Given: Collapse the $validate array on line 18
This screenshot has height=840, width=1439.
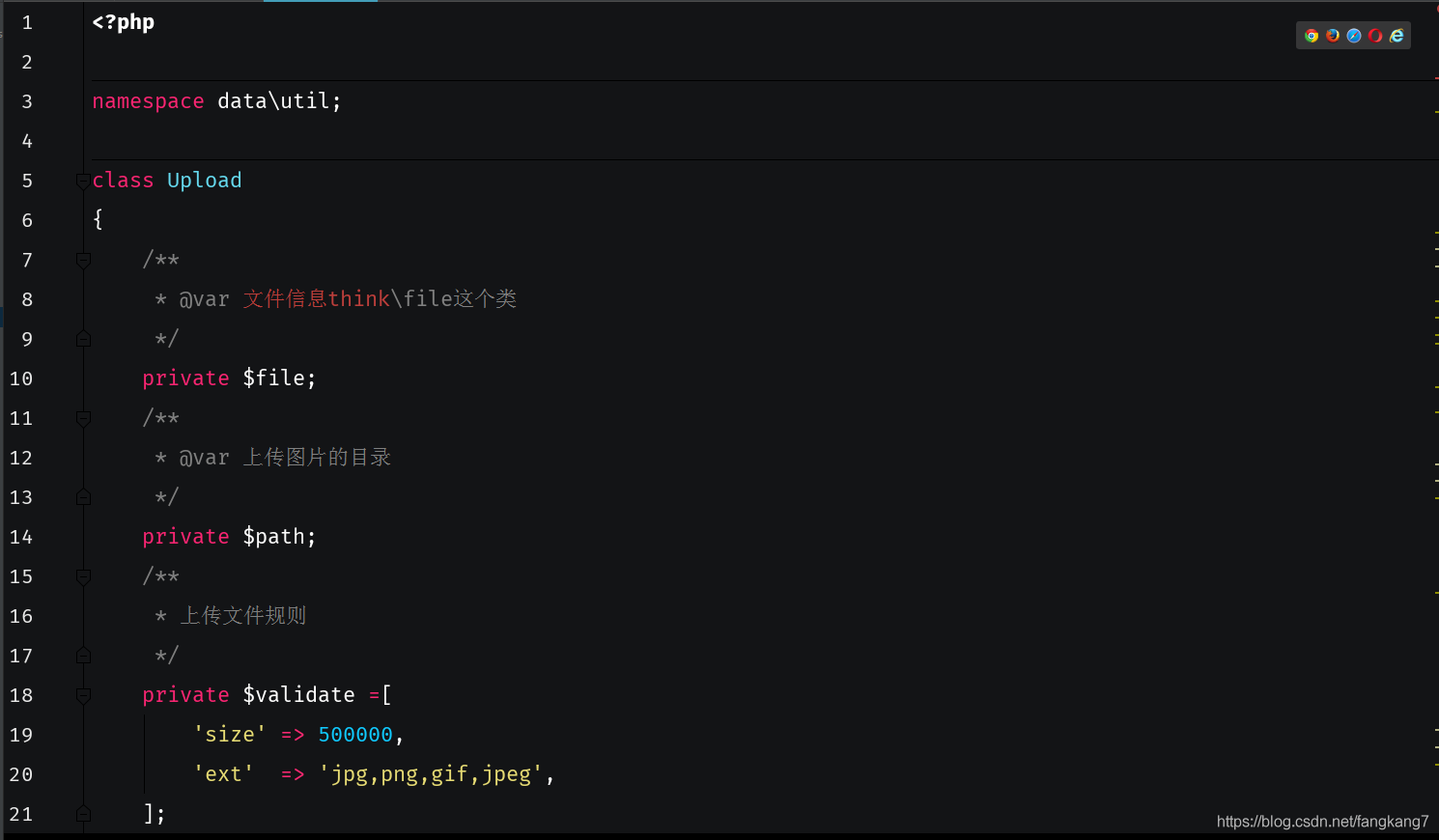Looking at the screenshot, I should (x=83, y=696).
